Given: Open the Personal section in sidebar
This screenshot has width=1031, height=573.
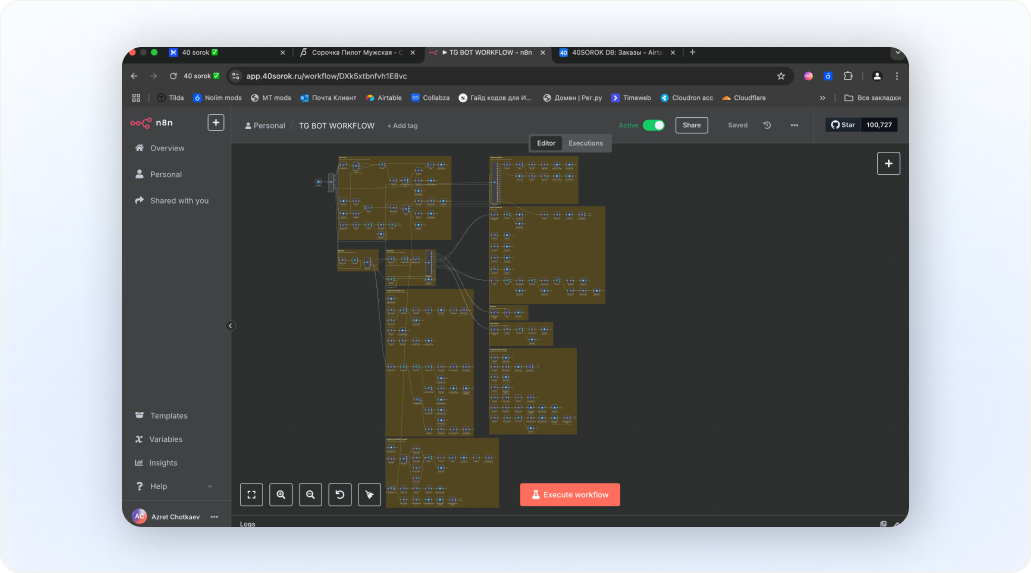Looking at the screenshot, I should click(x=158, y=174).
